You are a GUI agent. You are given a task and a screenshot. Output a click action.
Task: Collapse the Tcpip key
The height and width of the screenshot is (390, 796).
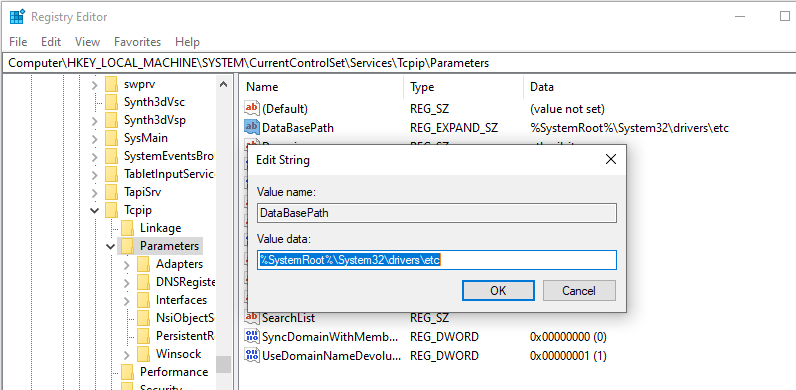coord(95,210)
